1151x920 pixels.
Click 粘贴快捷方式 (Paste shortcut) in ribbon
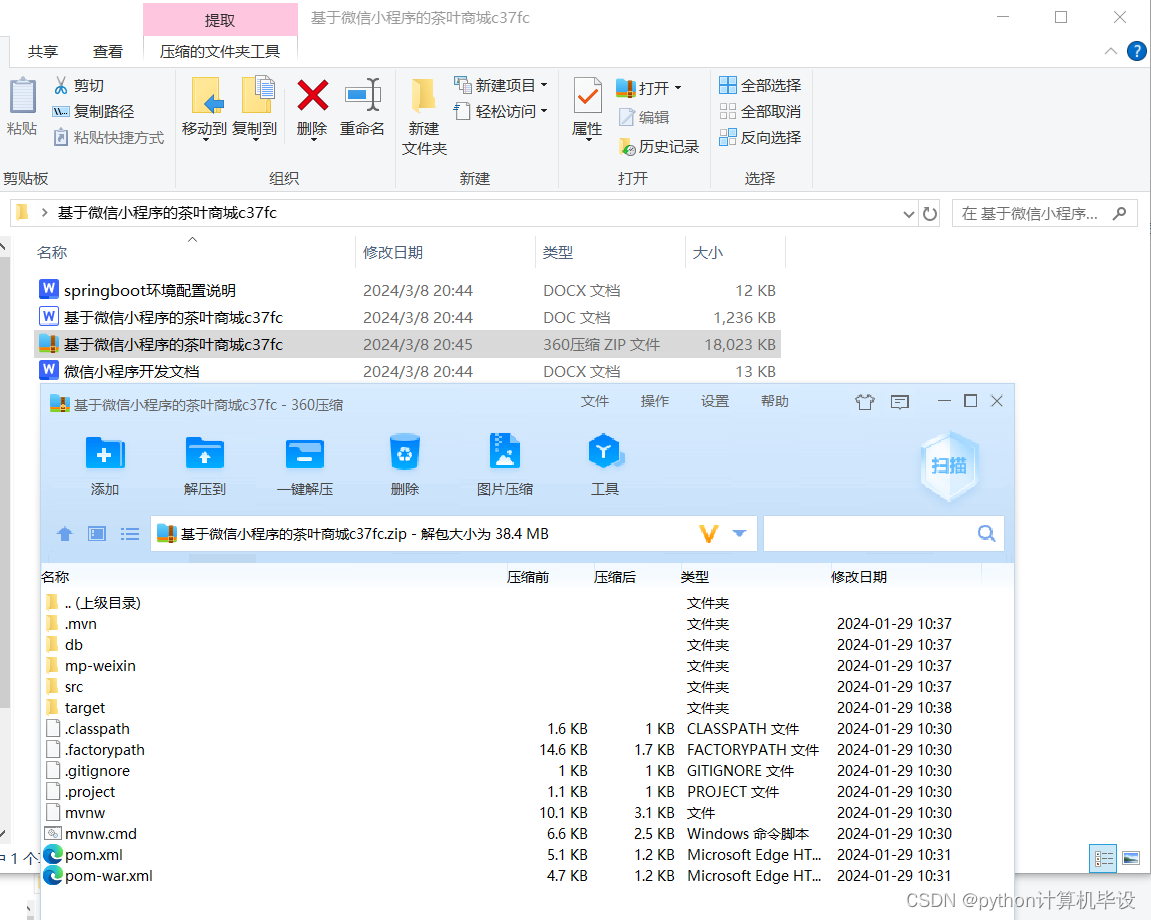(109, 137)
